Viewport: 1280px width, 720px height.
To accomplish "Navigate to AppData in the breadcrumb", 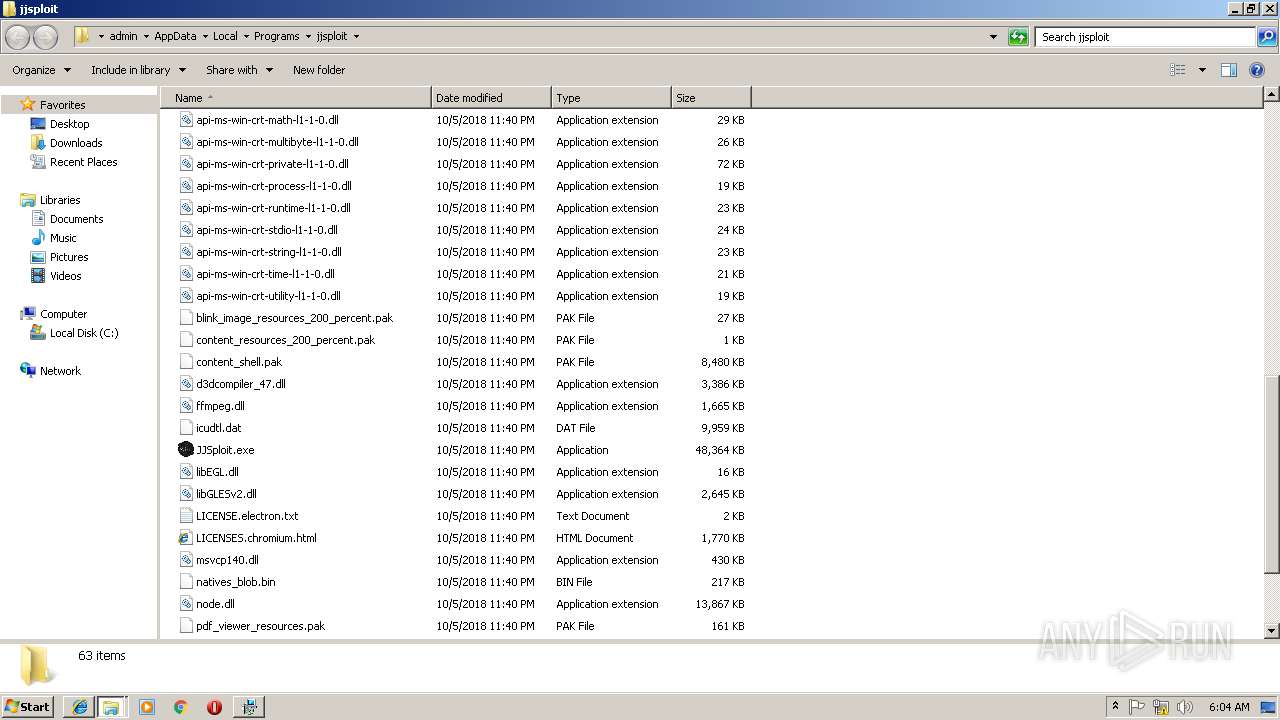I will pos(175,37).
